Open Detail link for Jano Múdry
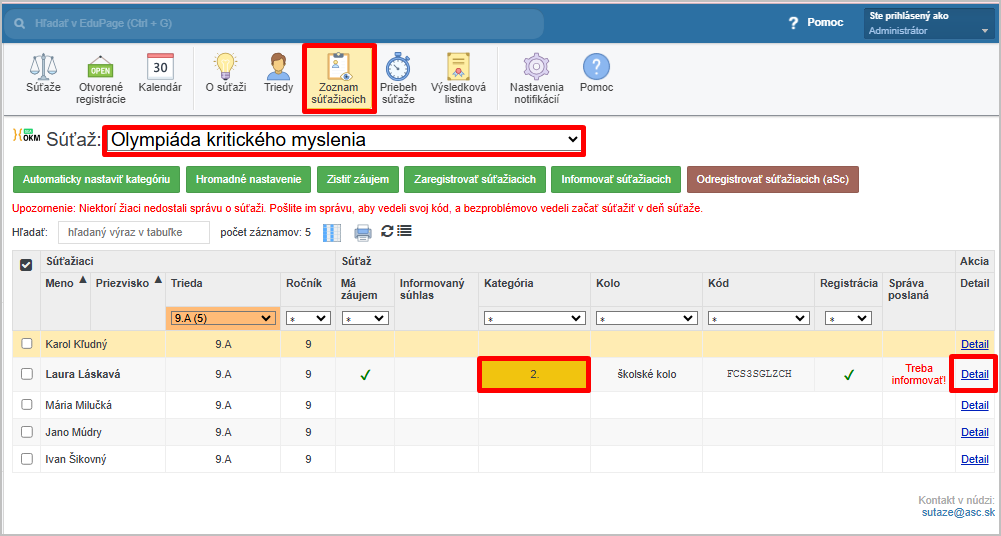Viewport: 1001px width, 536px height. (x=975, y=432)
